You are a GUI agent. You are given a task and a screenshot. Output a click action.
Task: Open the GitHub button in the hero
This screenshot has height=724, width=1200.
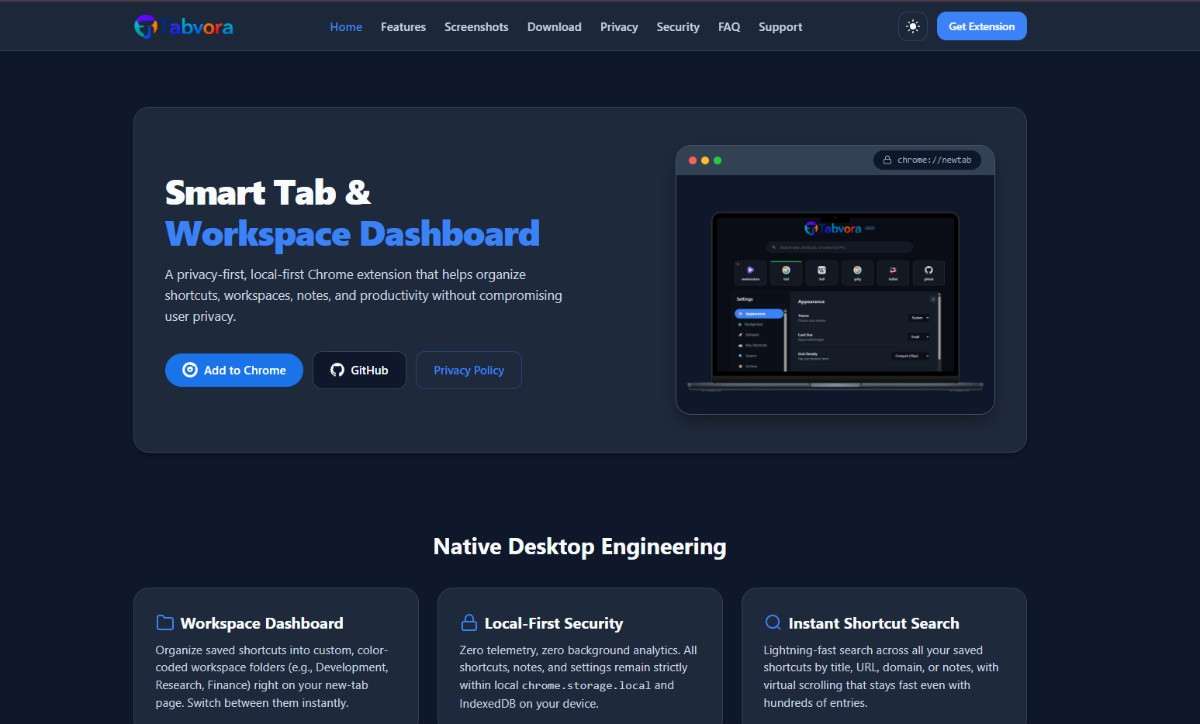click(x=359, y=370)
